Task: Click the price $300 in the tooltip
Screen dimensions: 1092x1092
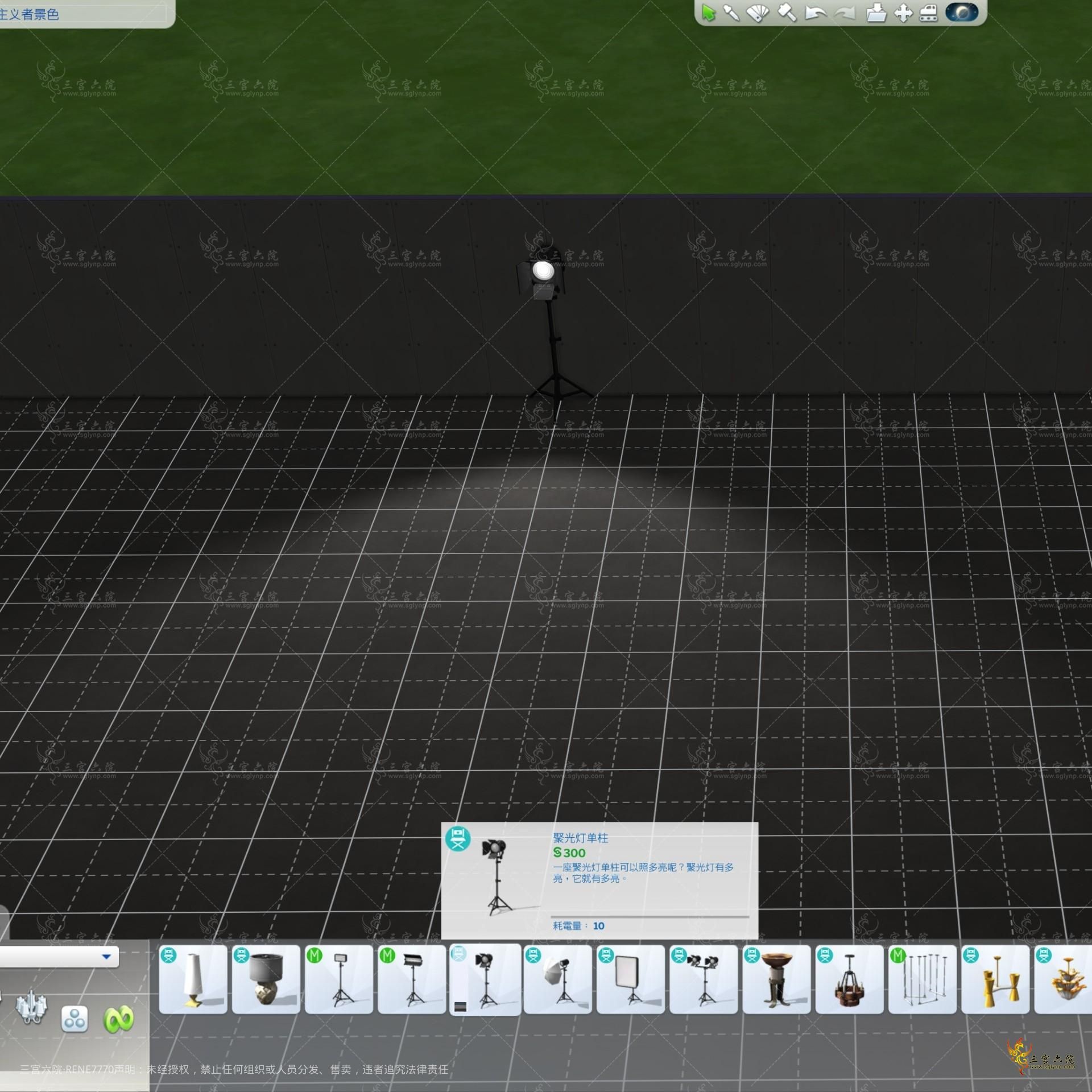Action: 569,853
